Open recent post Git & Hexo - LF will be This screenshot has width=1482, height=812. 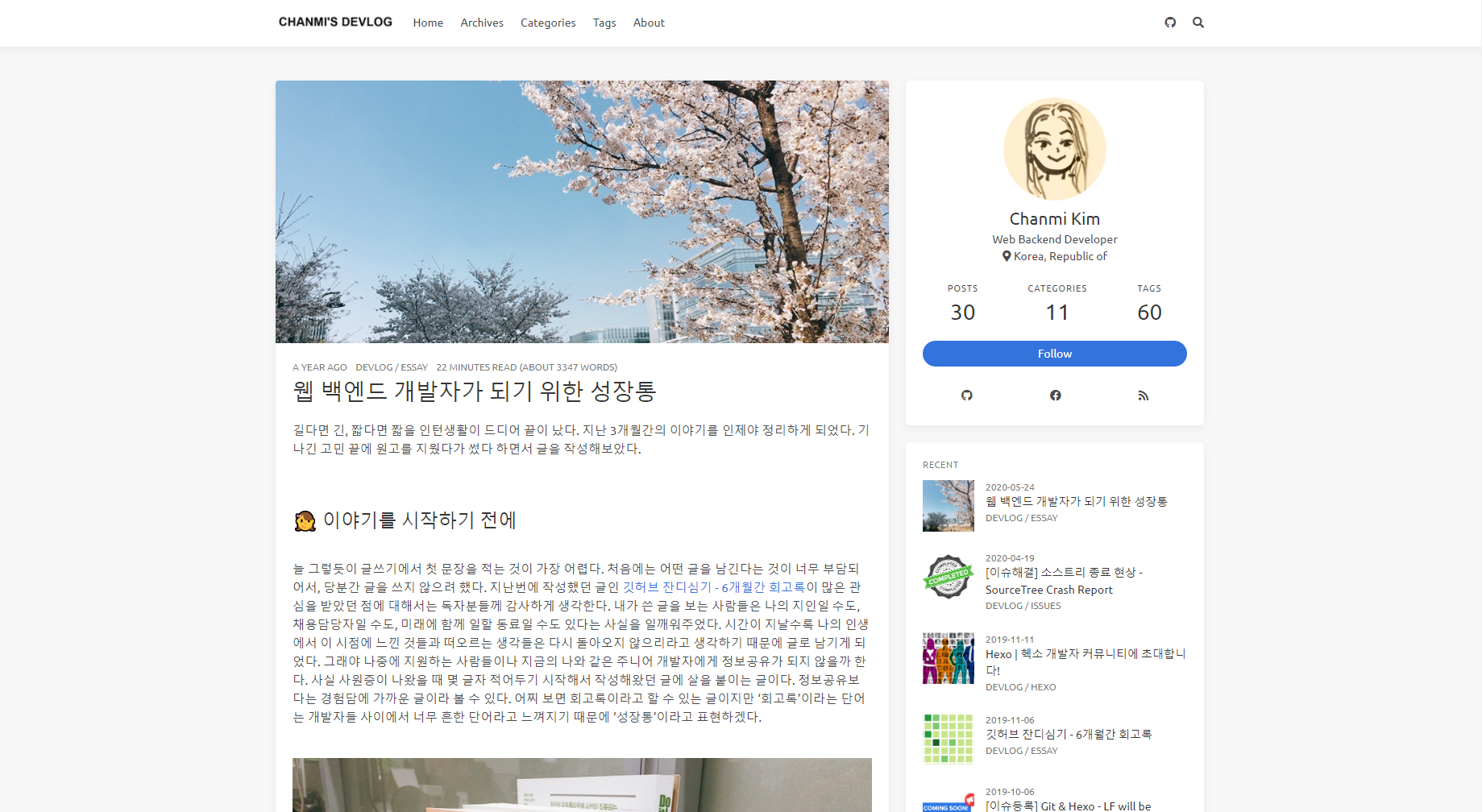[x=1069, y=806]
